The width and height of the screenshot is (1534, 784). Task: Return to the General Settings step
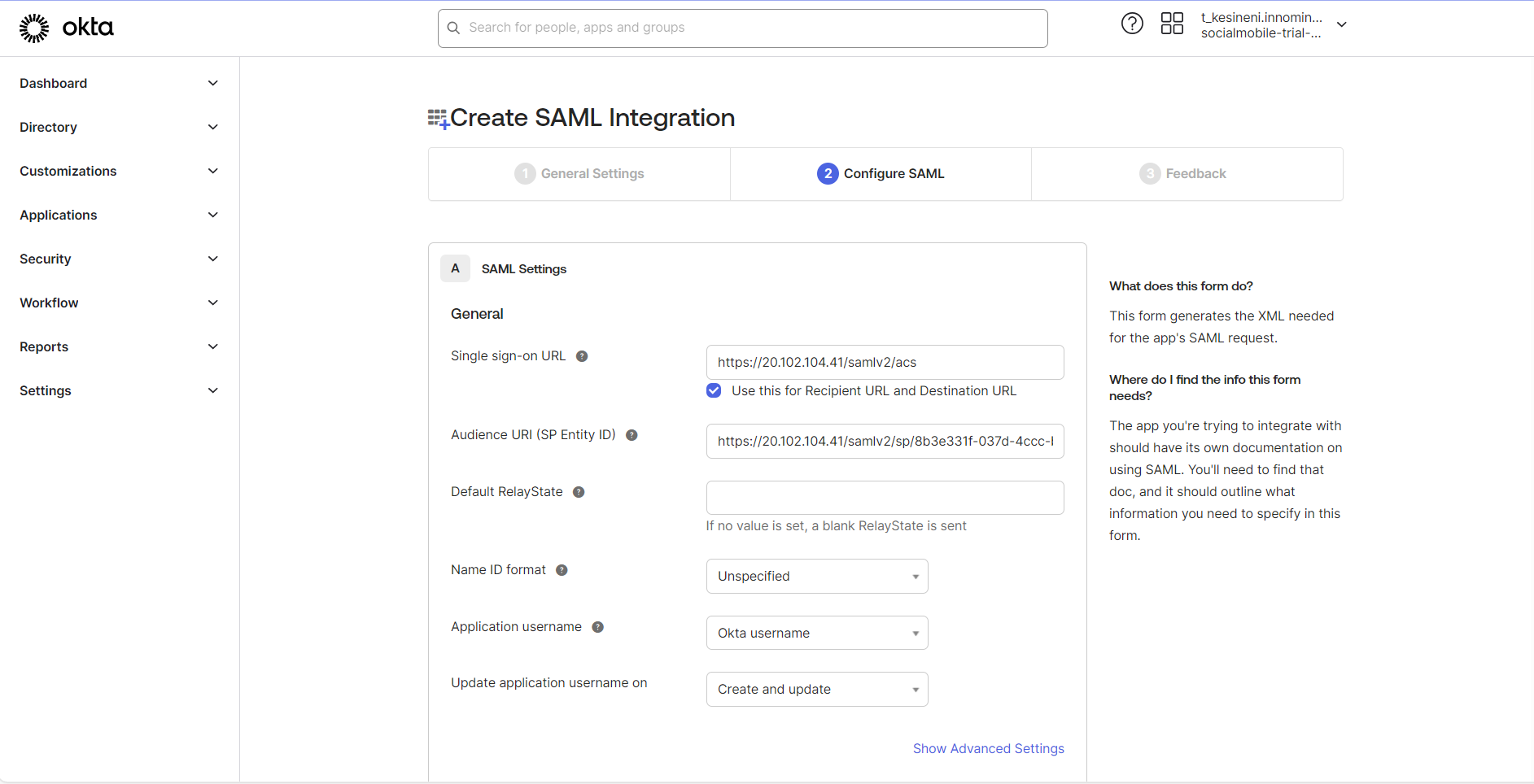click(579, 173)
